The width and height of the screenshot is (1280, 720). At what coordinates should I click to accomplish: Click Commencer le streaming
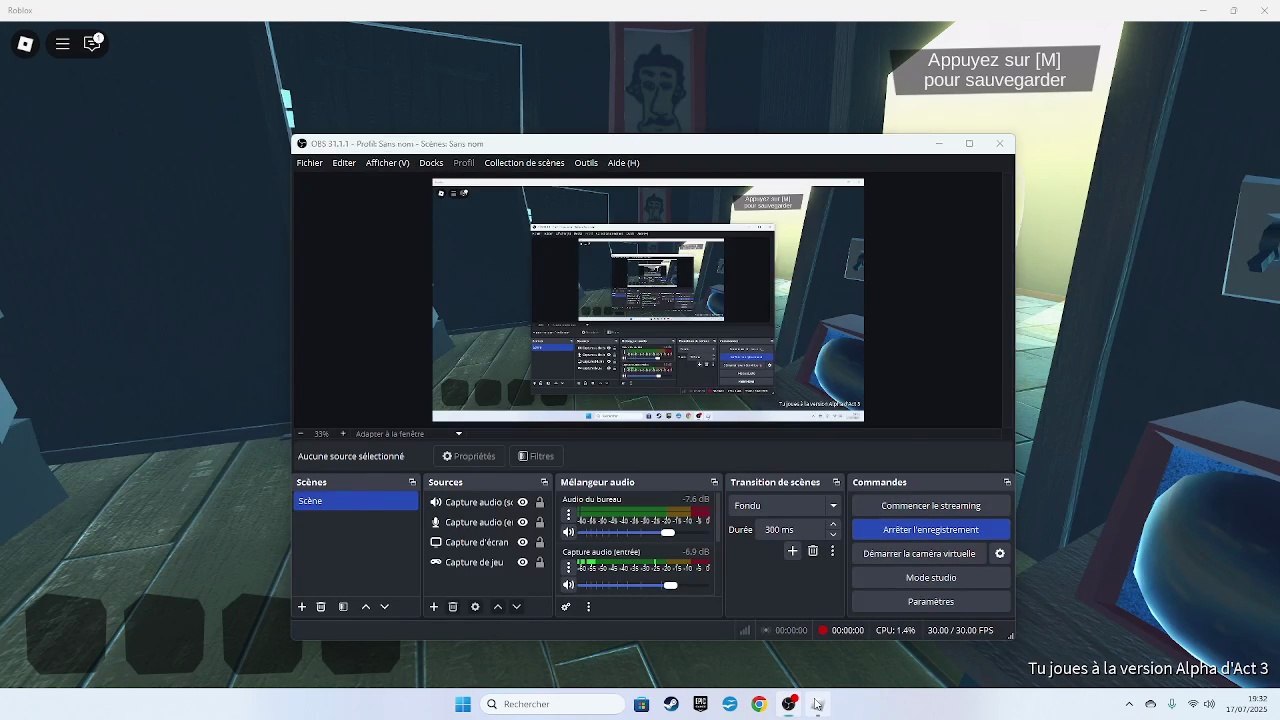[931, 506]
